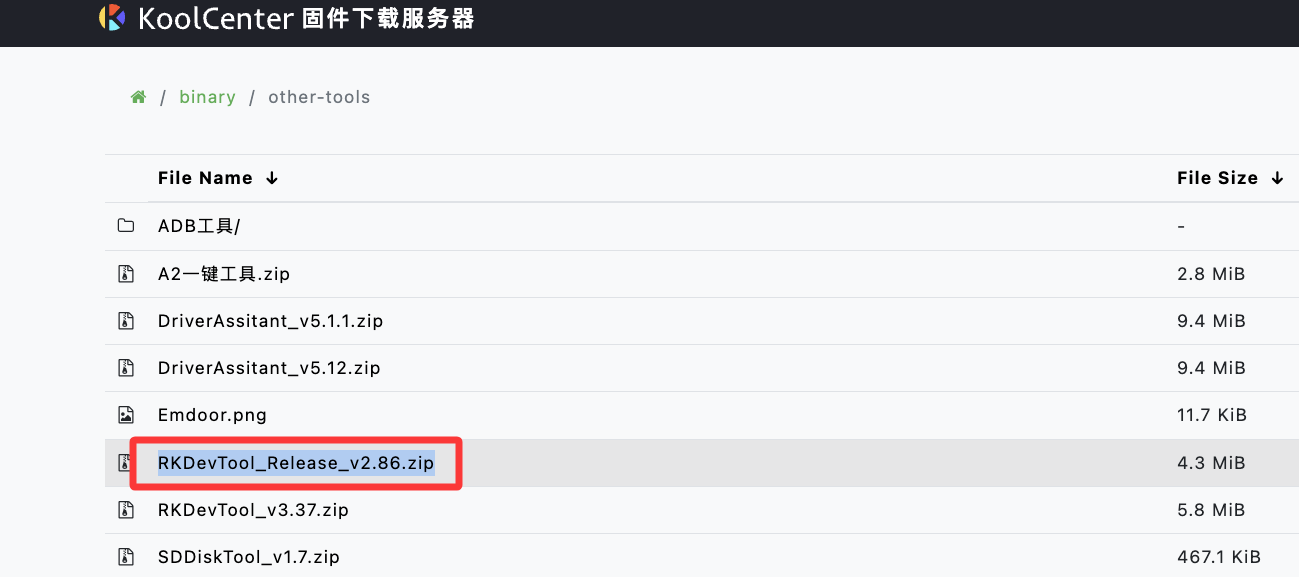Open Emdoor.png image link
The height and width of the screenshot is (577, 1299).
pyautogui.click(x=212, y=415)
